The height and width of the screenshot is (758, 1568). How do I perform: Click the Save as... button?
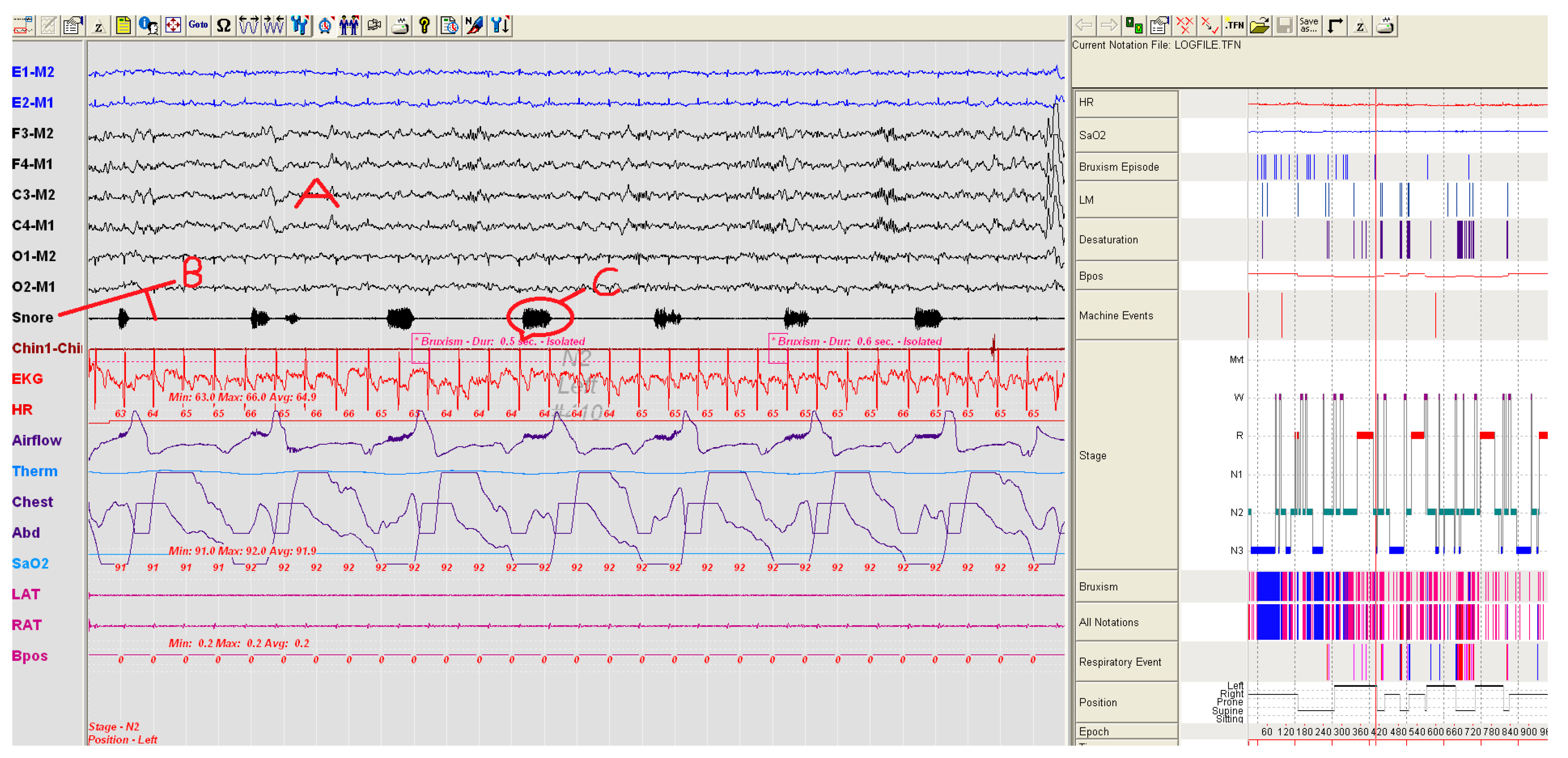click(1309, 25)
